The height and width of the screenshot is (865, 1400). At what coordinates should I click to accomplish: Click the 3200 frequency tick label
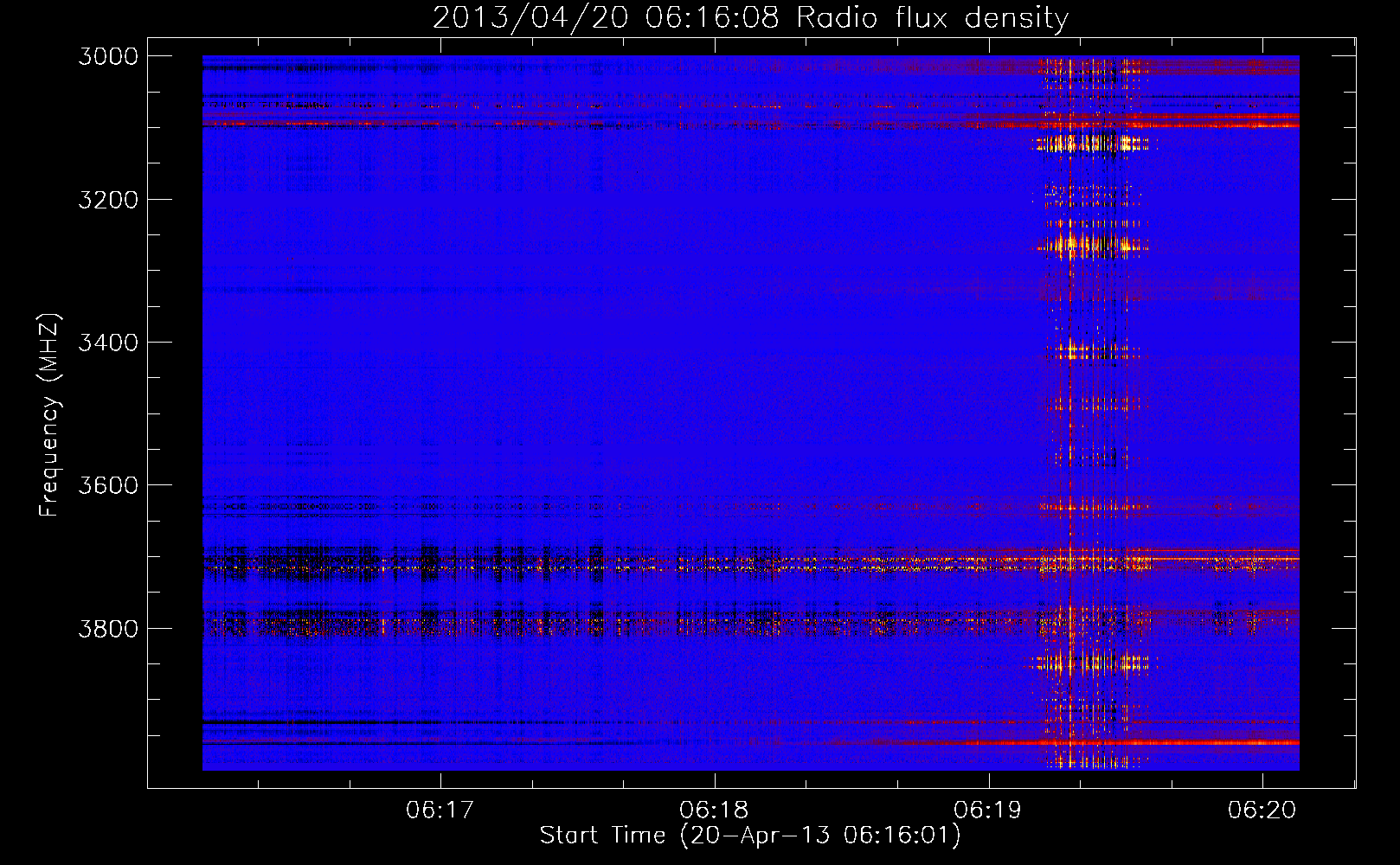(x=108, y=200)
